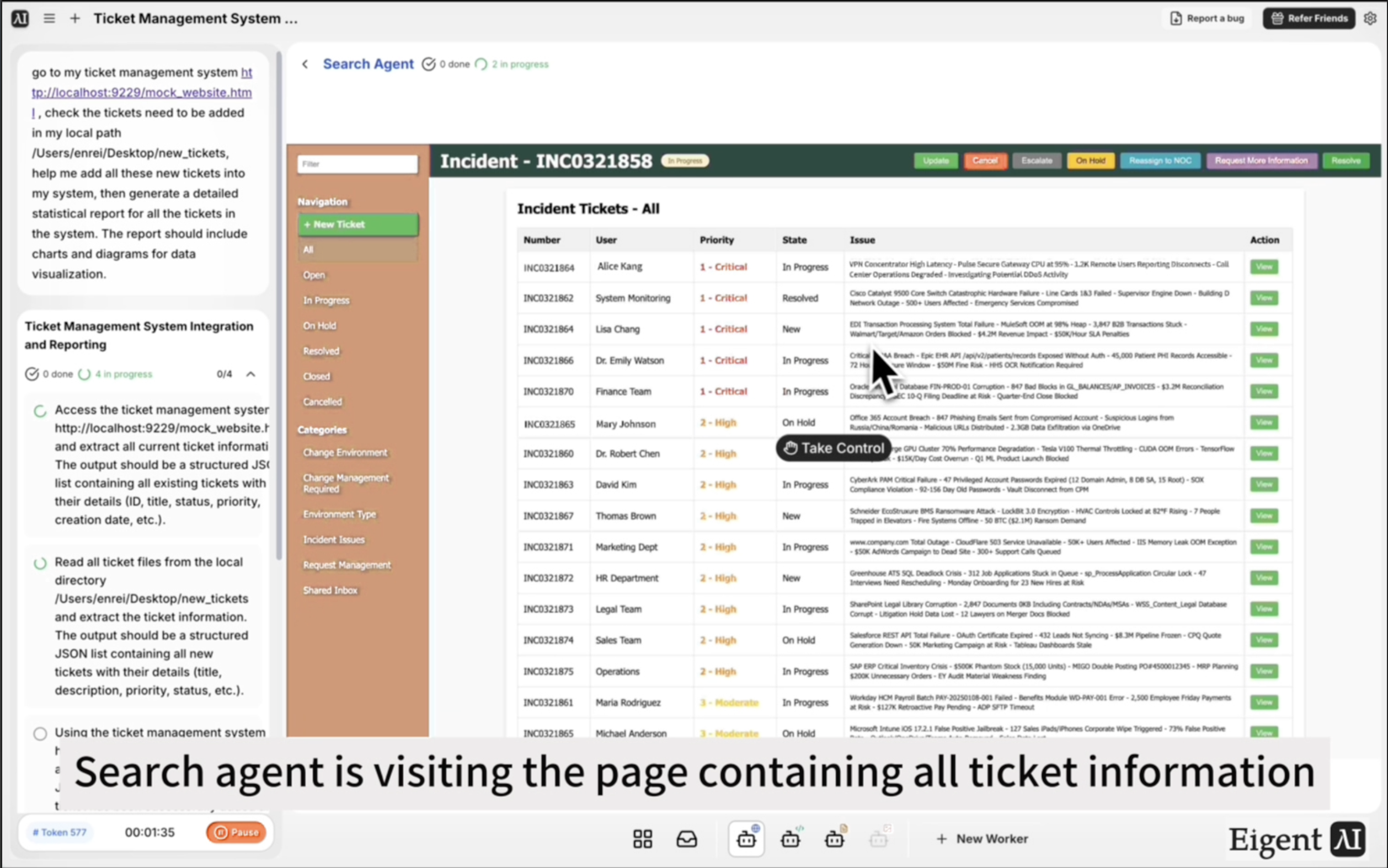
Task: Click the Report a bug button
Action: [1208, 18]
